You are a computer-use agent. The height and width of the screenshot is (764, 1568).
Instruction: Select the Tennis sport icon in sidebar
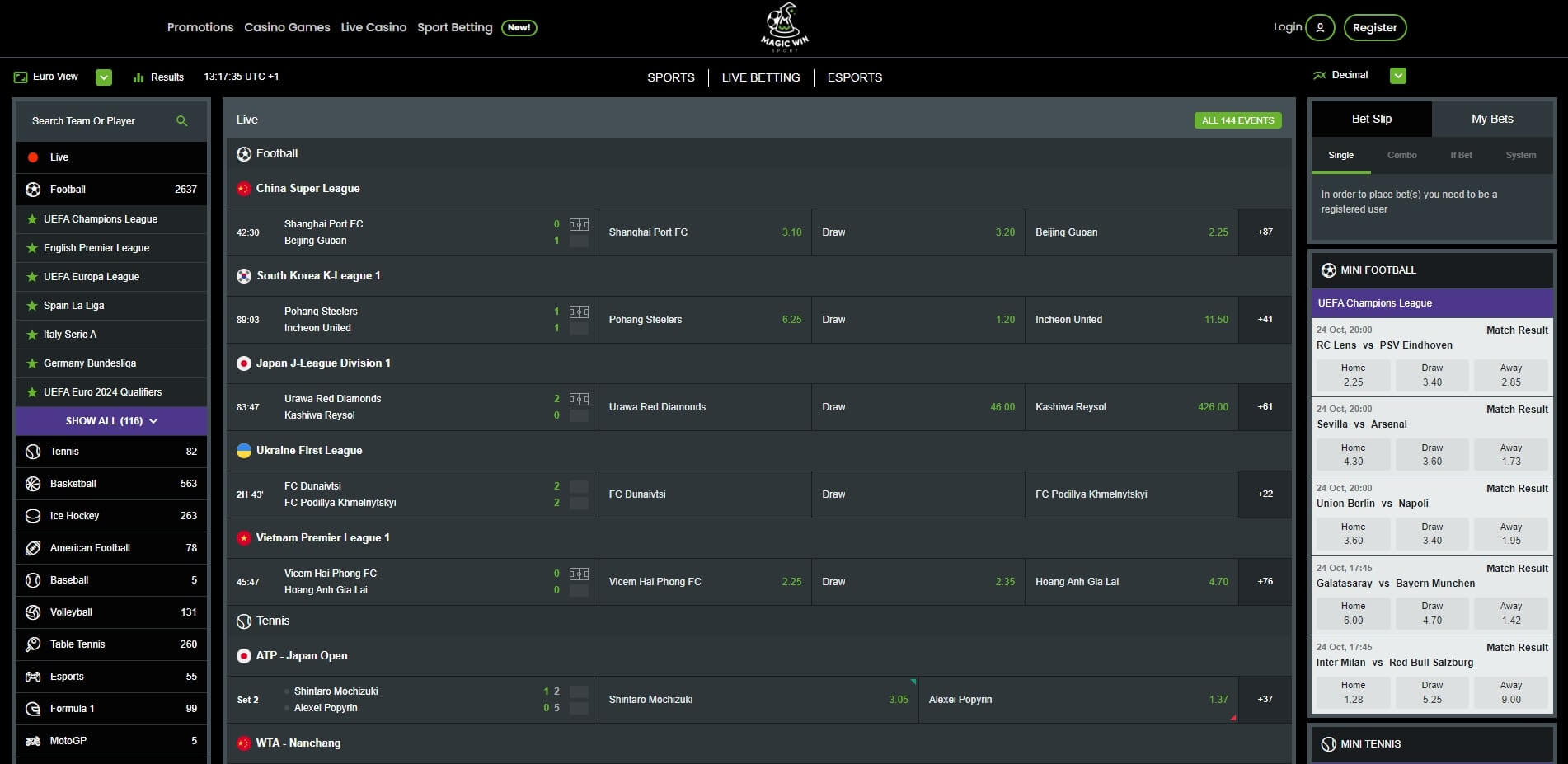(x=33, y=452)
